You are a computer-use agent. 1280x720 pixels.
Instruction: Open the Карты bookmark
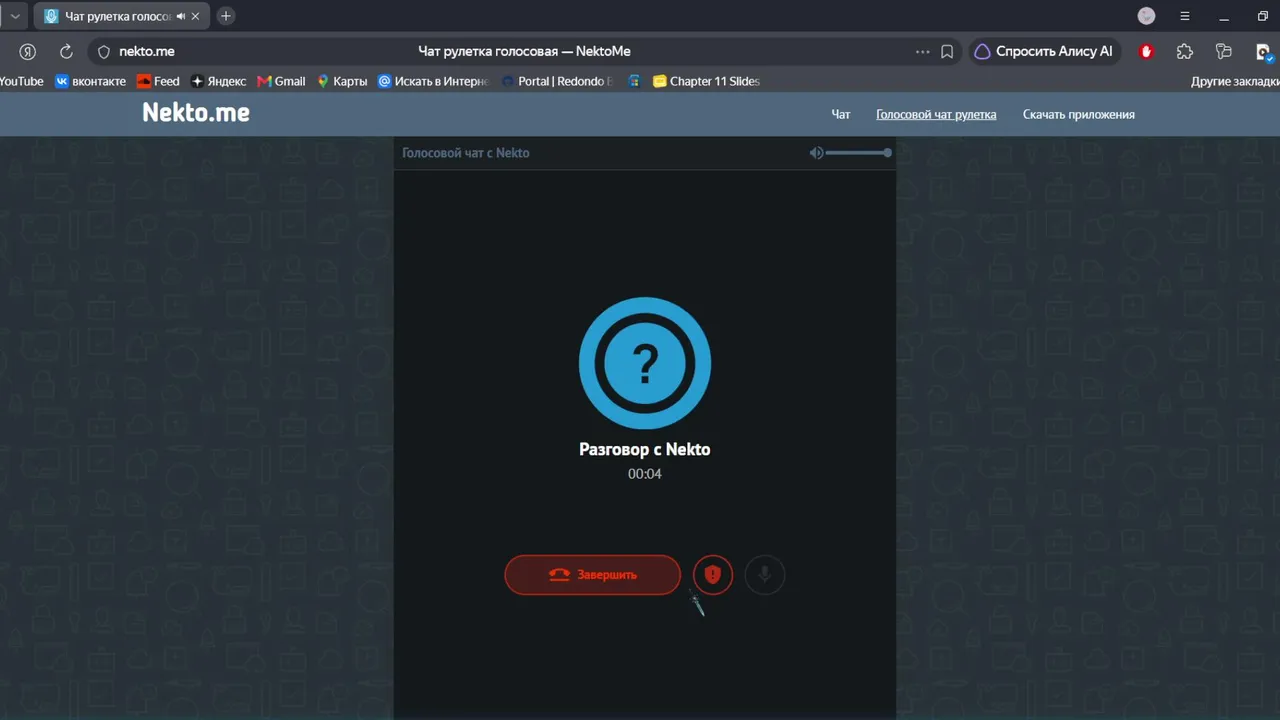click(342, 81)
